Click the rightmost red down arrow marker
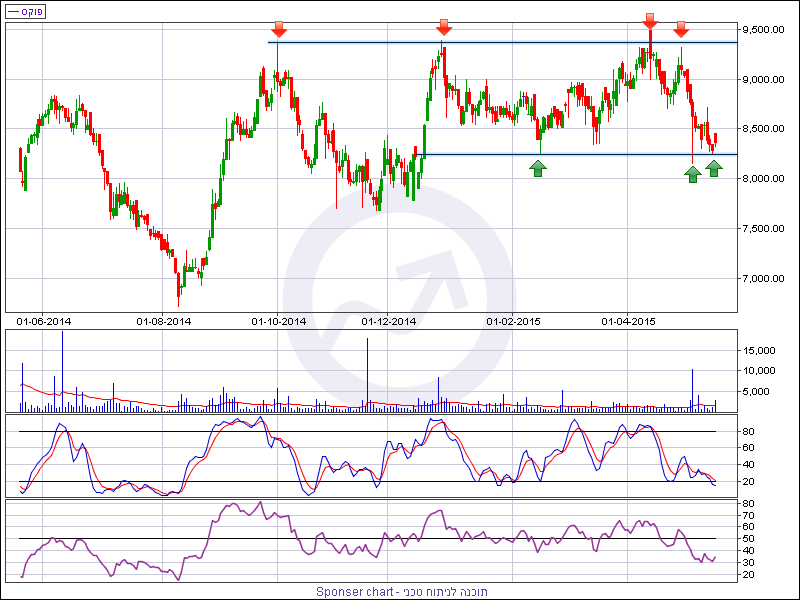This screenshot has width=800, height=600. (x=681, y=29)
